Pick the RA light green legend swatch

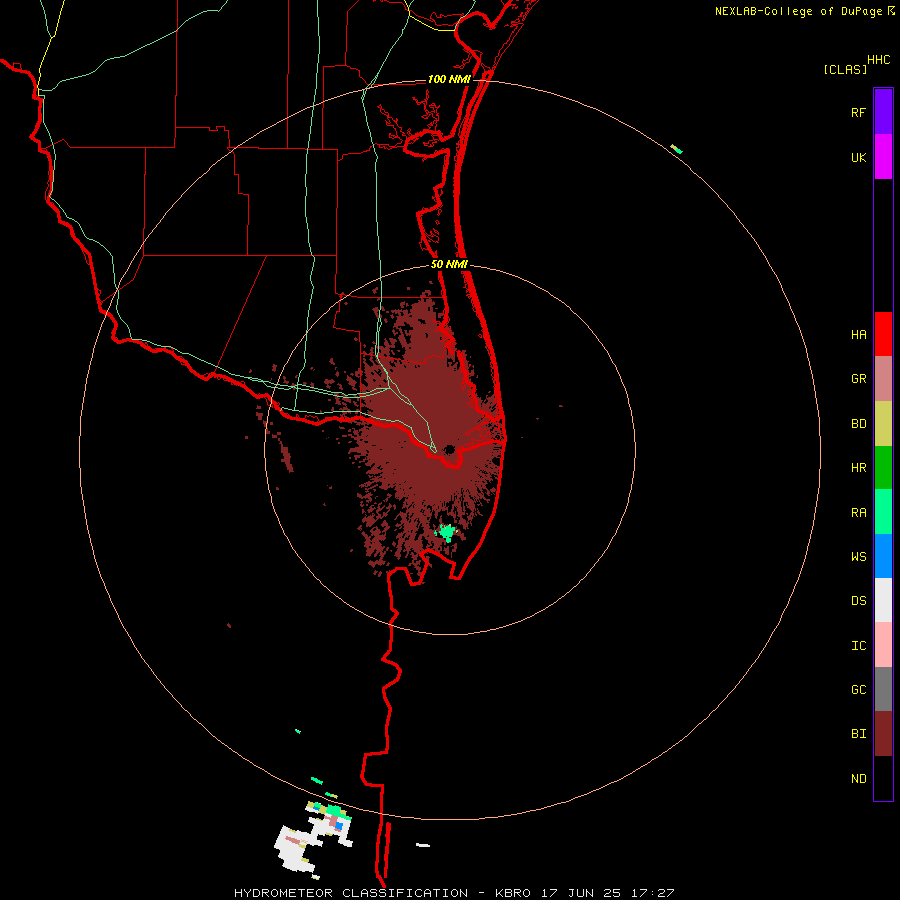(x=883, y=512)
